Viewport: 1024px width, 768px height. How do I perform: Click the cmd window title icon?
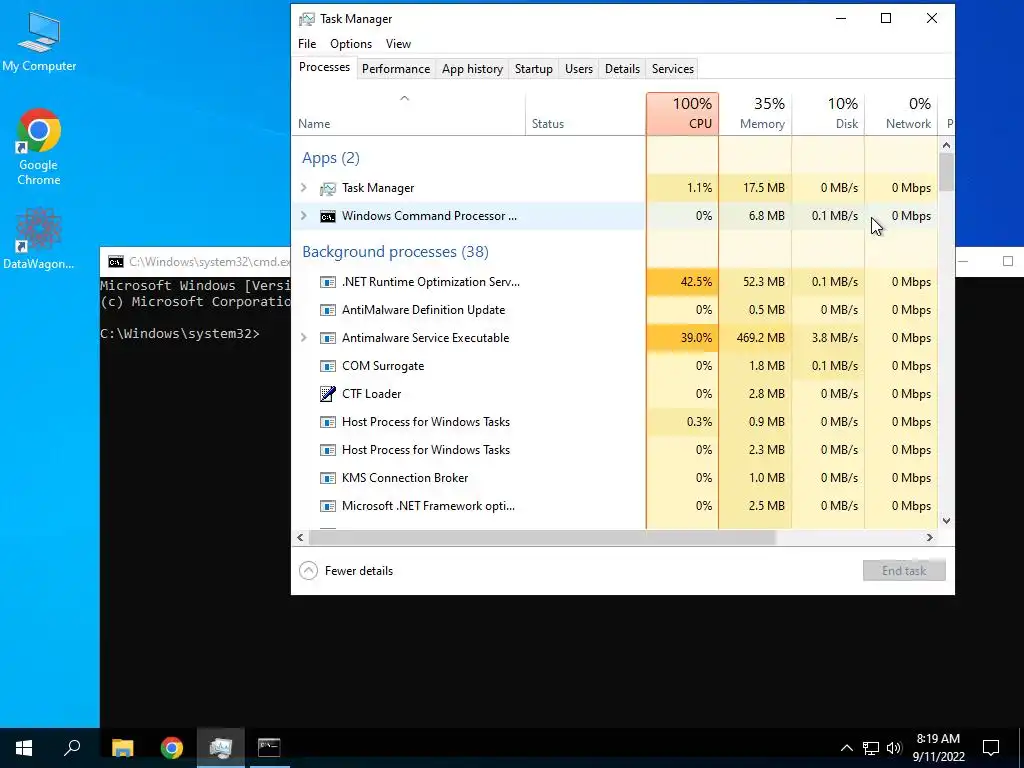pos(116,262)
